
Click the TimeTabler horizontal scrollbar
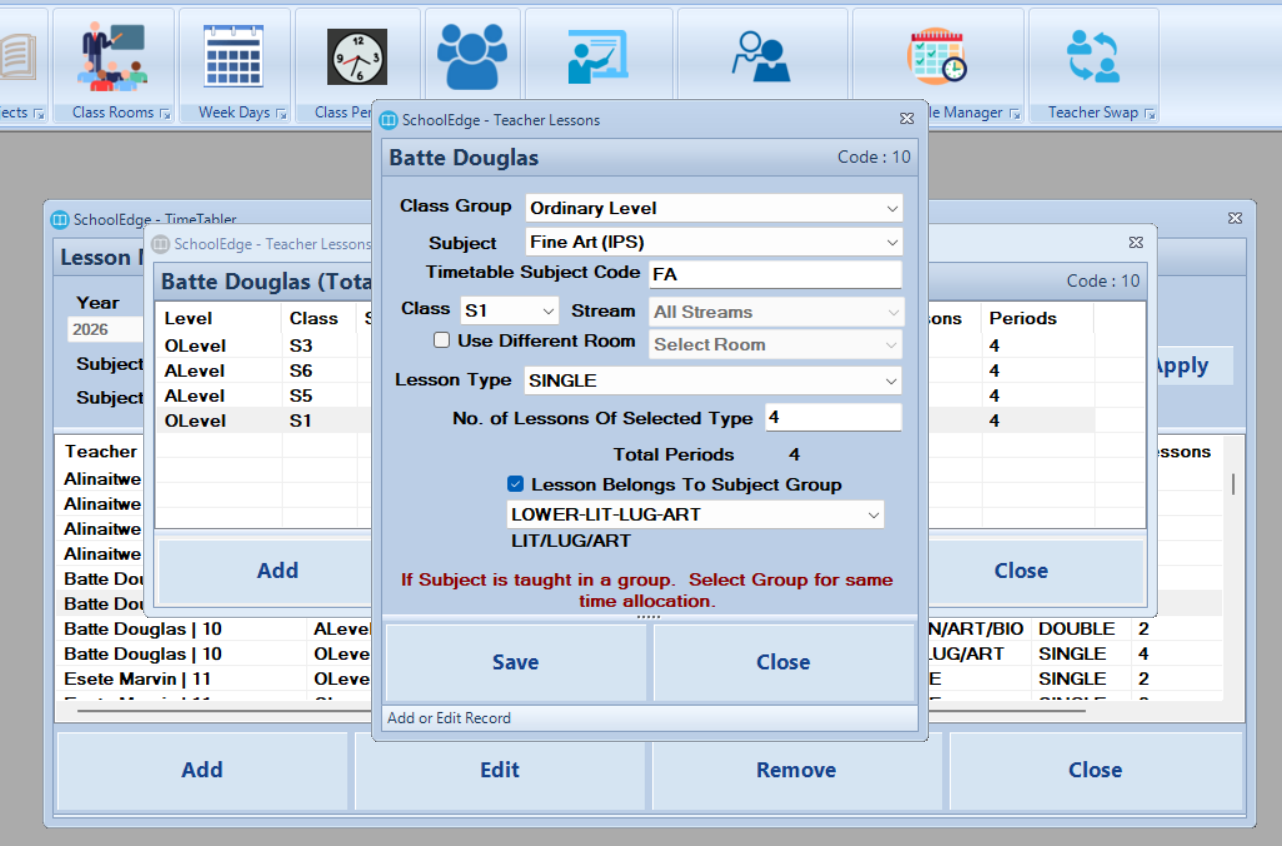(581, 711)
